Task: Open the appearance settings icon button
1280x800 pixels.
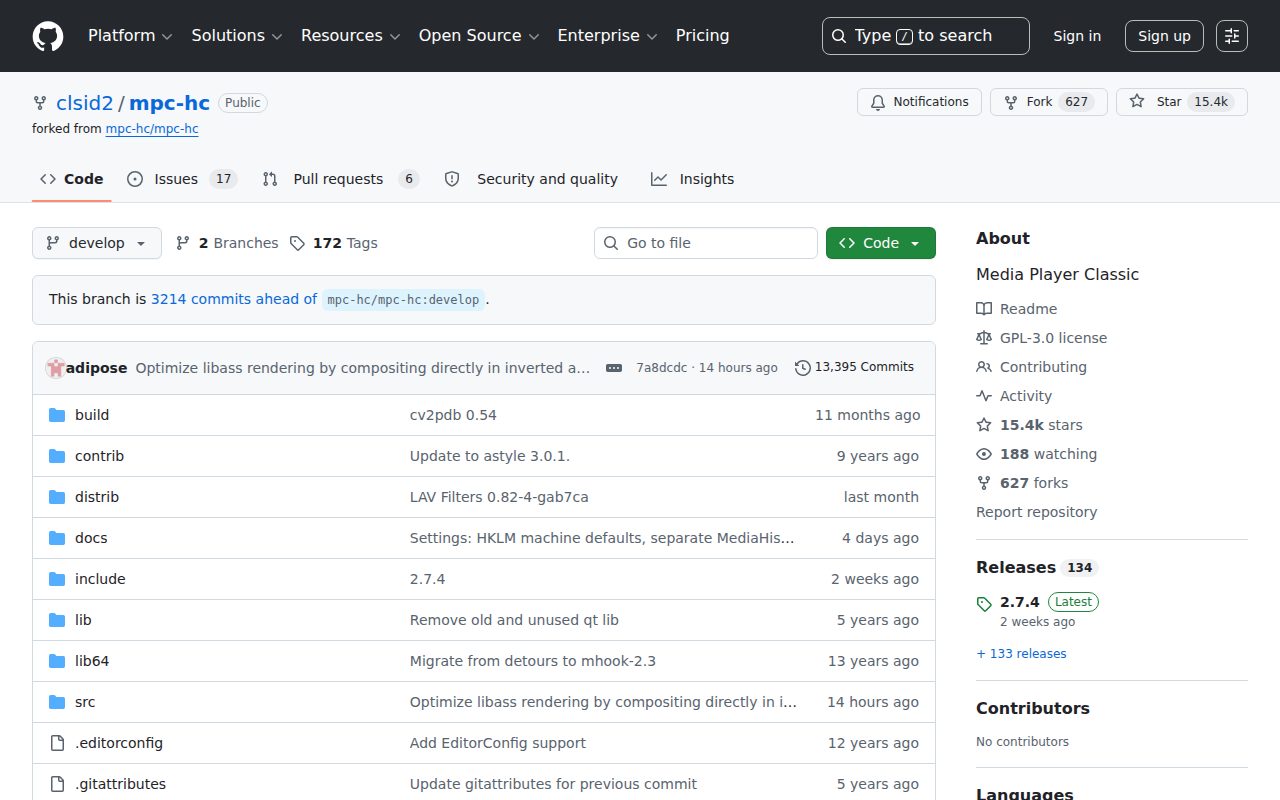Action: click(1232, 36)
